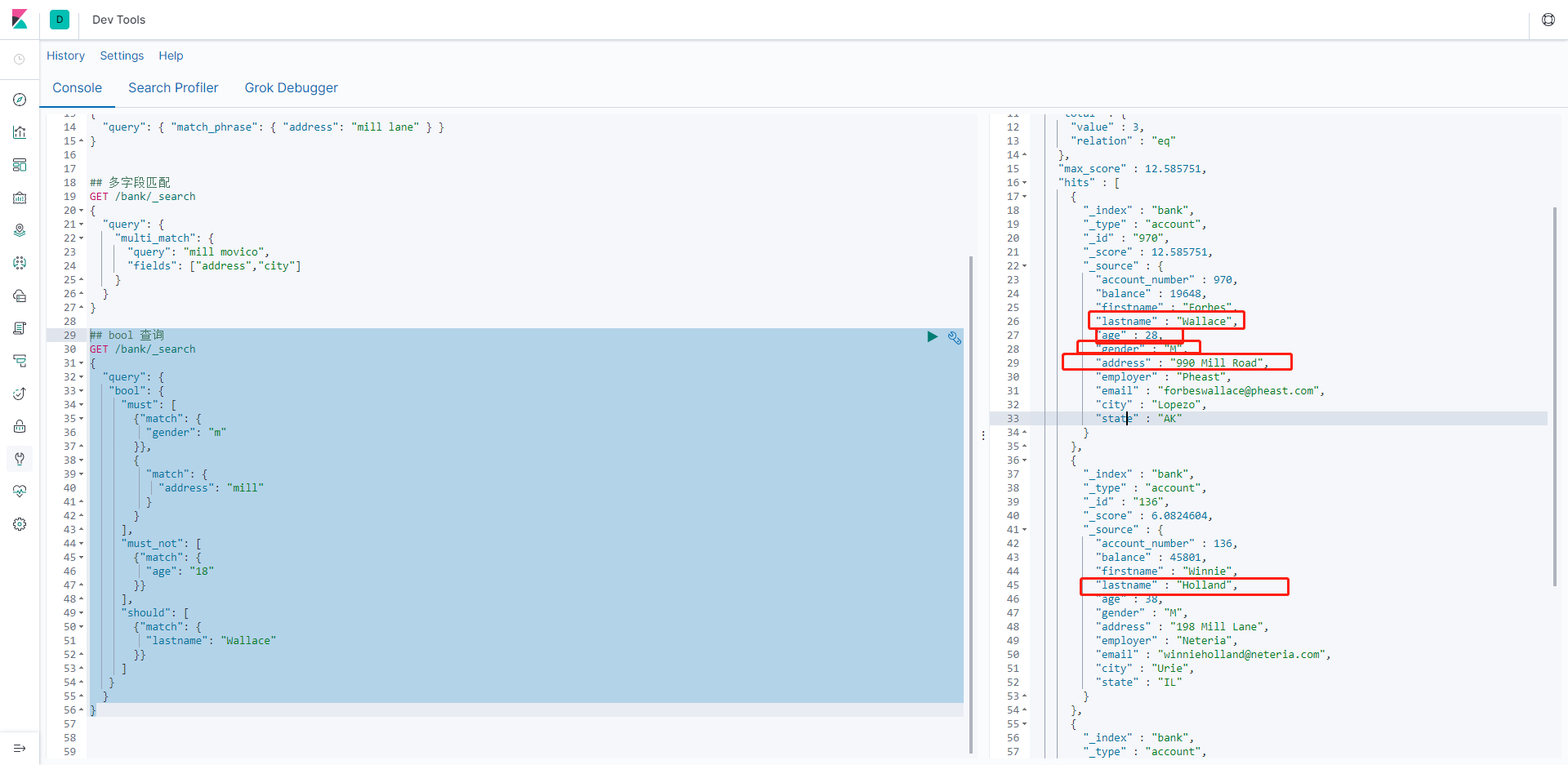This screenshot has width=1568, height=765.
Task: Click the "lastname" : "Holland" response line
Action: 1167,585
